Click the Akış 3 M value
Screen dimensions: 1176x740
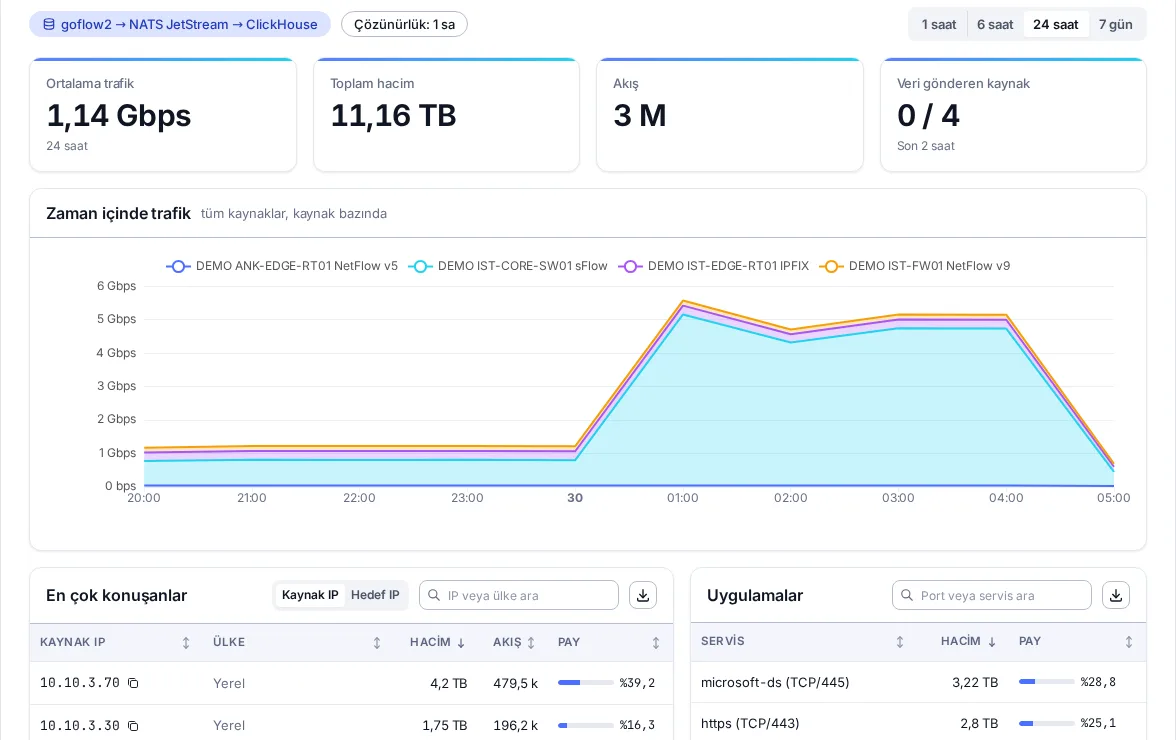(x=640, y=115)
